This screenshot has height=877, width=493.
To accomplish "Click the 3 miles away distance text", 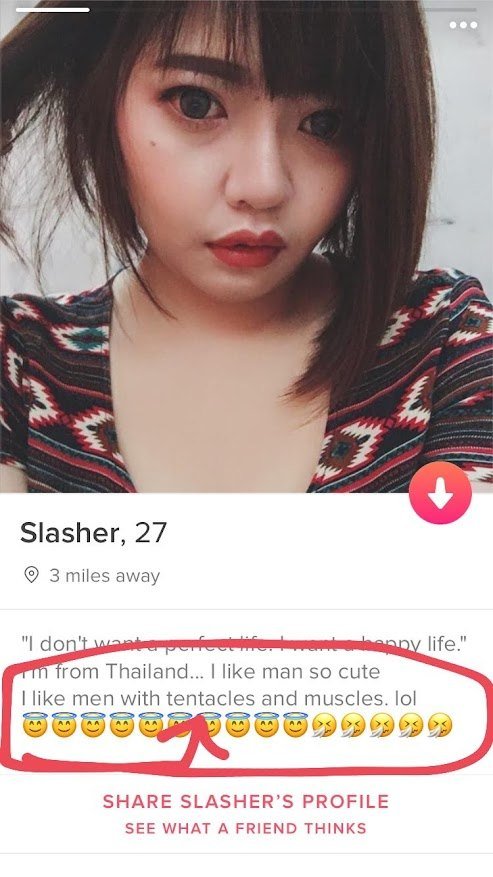I will 104,576.
